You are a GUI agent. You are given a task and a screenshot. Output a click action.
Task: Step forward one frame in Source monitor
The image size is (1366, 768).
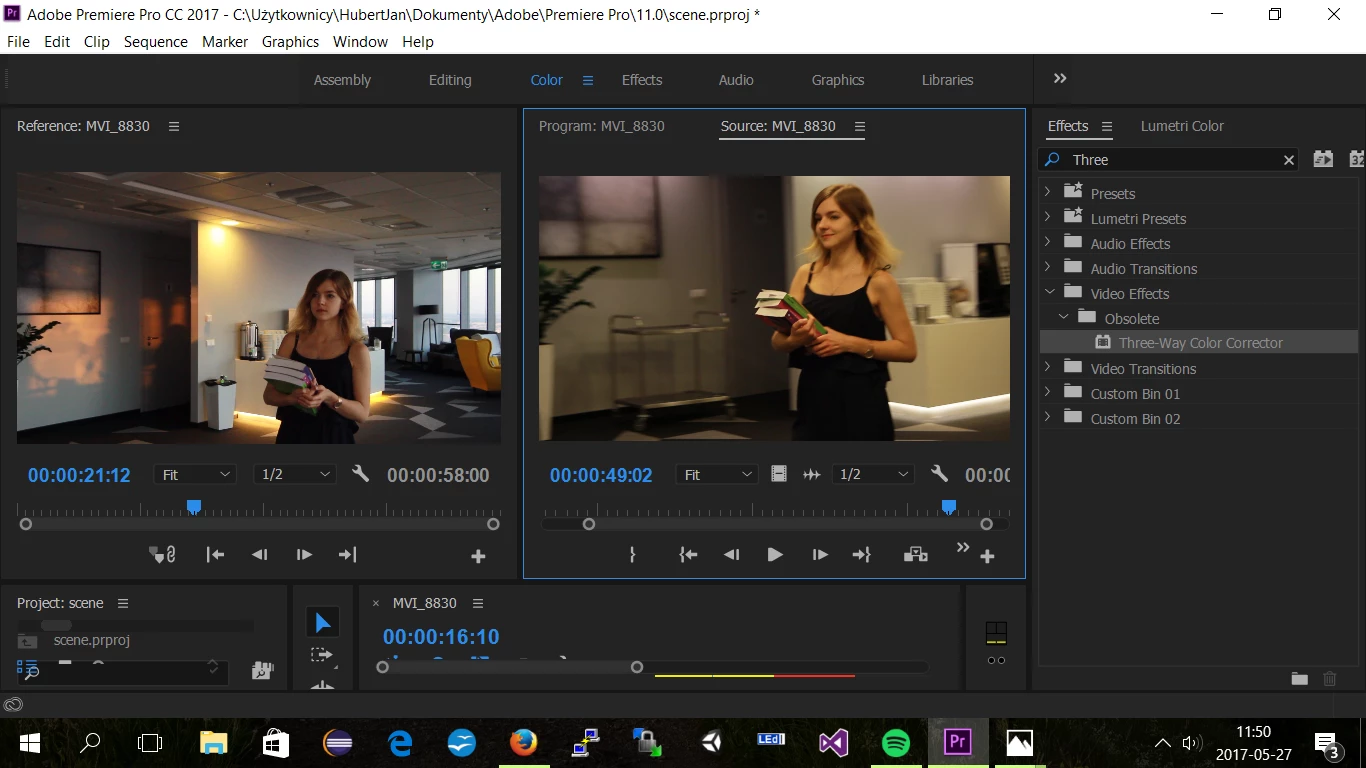point(820,554)
